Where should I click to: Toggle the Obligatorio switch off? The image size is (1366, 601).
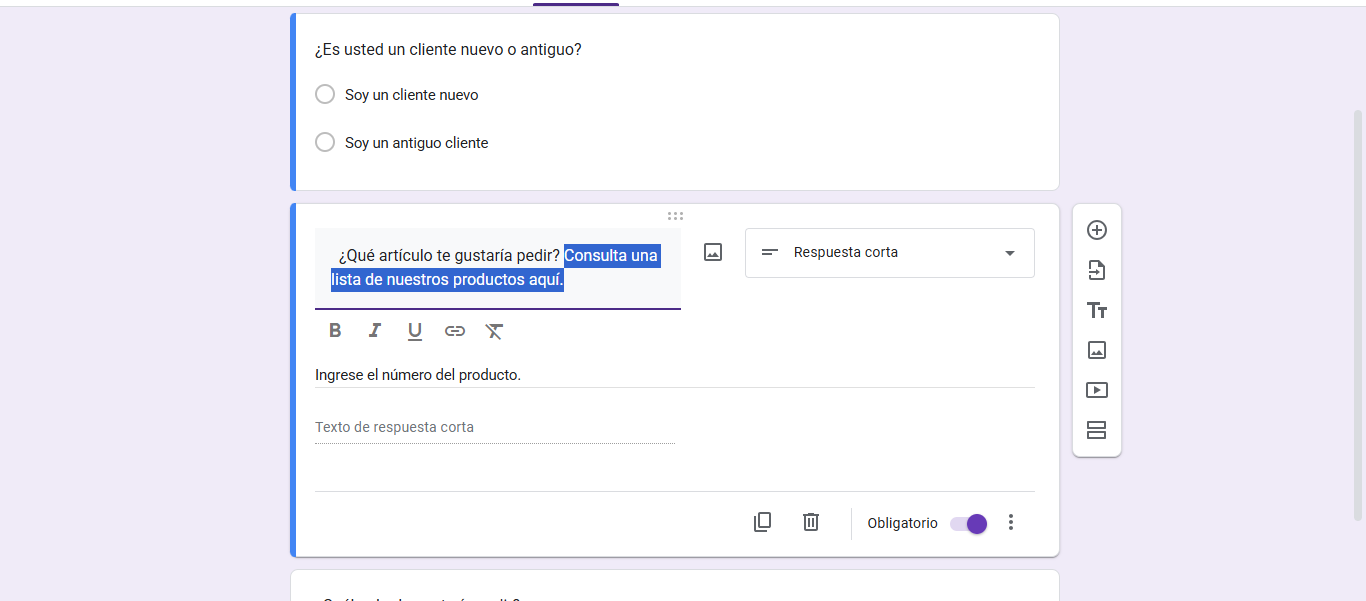point(968,523)
